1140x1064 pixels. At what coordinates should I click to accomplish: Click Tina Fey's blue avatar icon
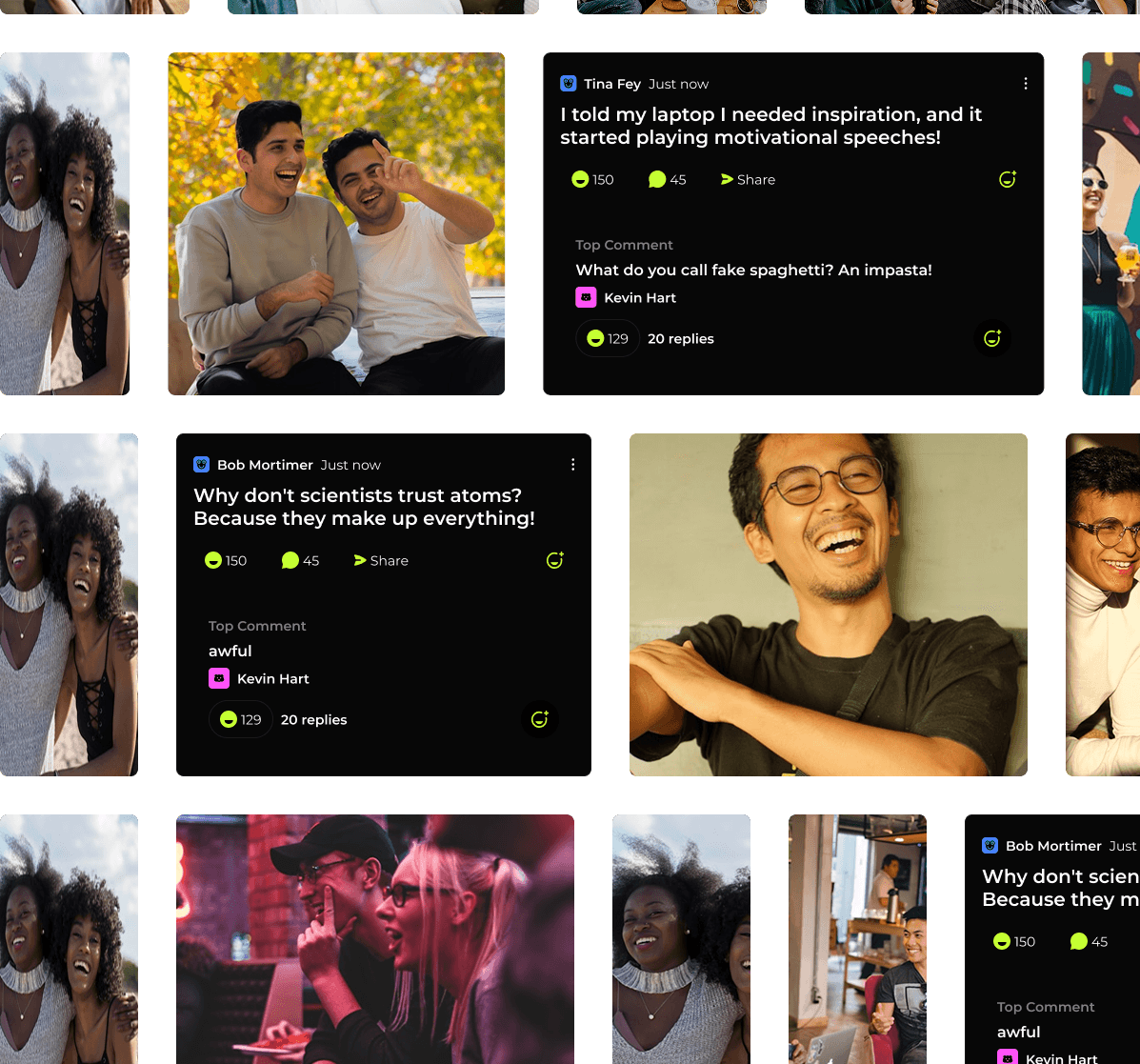click(x=569, y=84)
